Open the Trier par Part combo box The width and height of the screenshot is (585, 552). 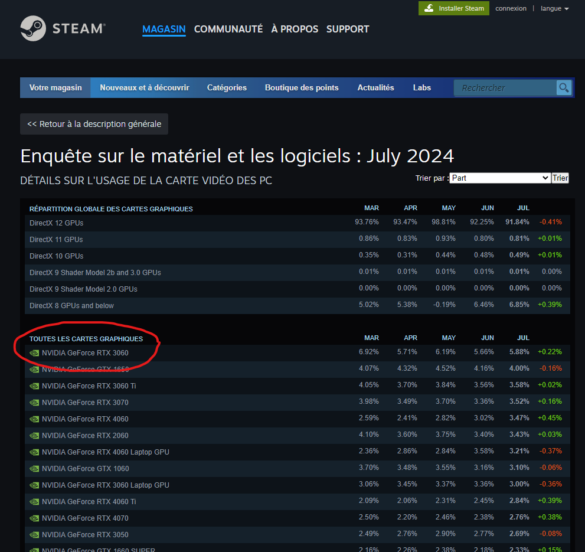[500, 178]
